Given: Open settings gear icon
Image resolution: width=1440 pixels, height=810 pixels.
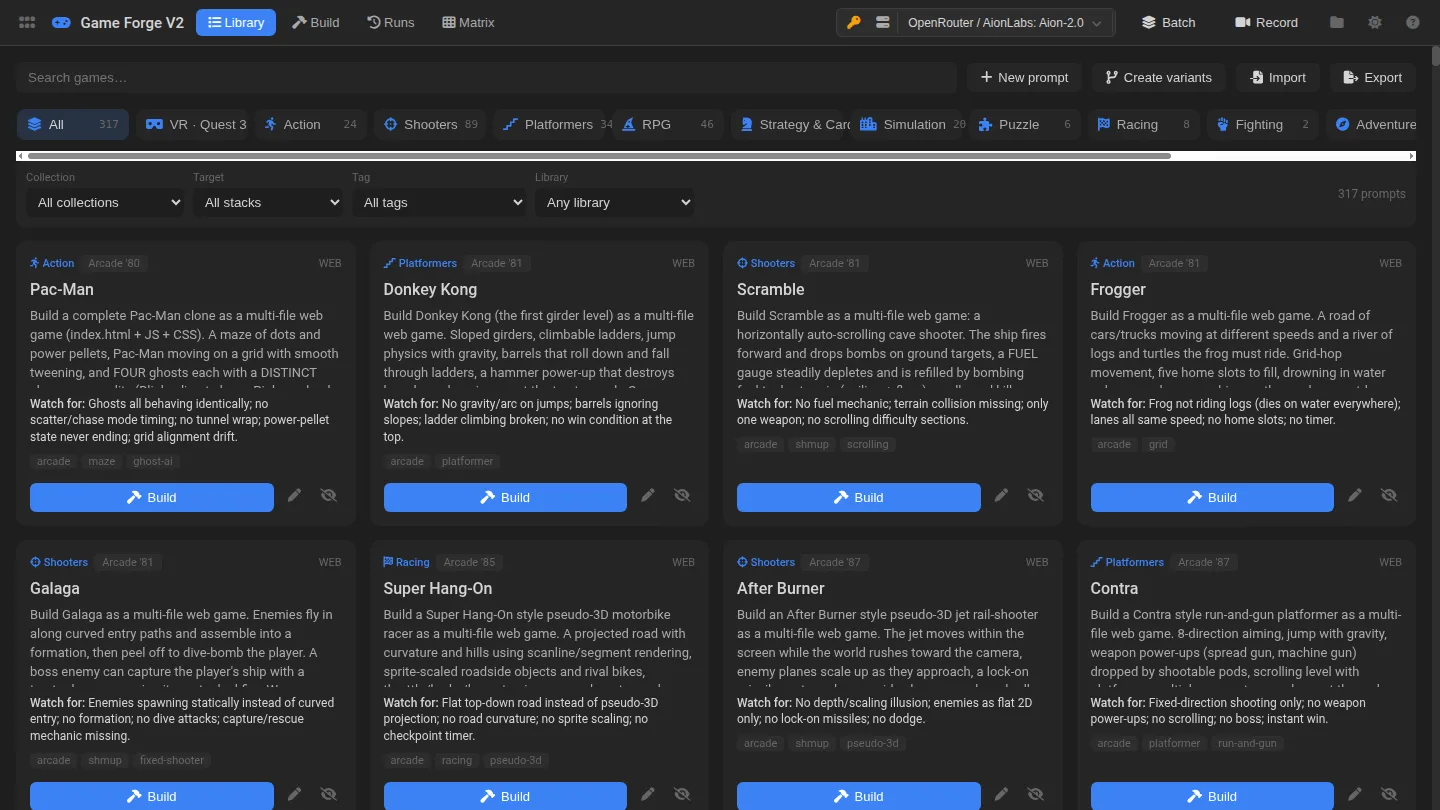Looking at the screenshot, I should point(1375,22).
